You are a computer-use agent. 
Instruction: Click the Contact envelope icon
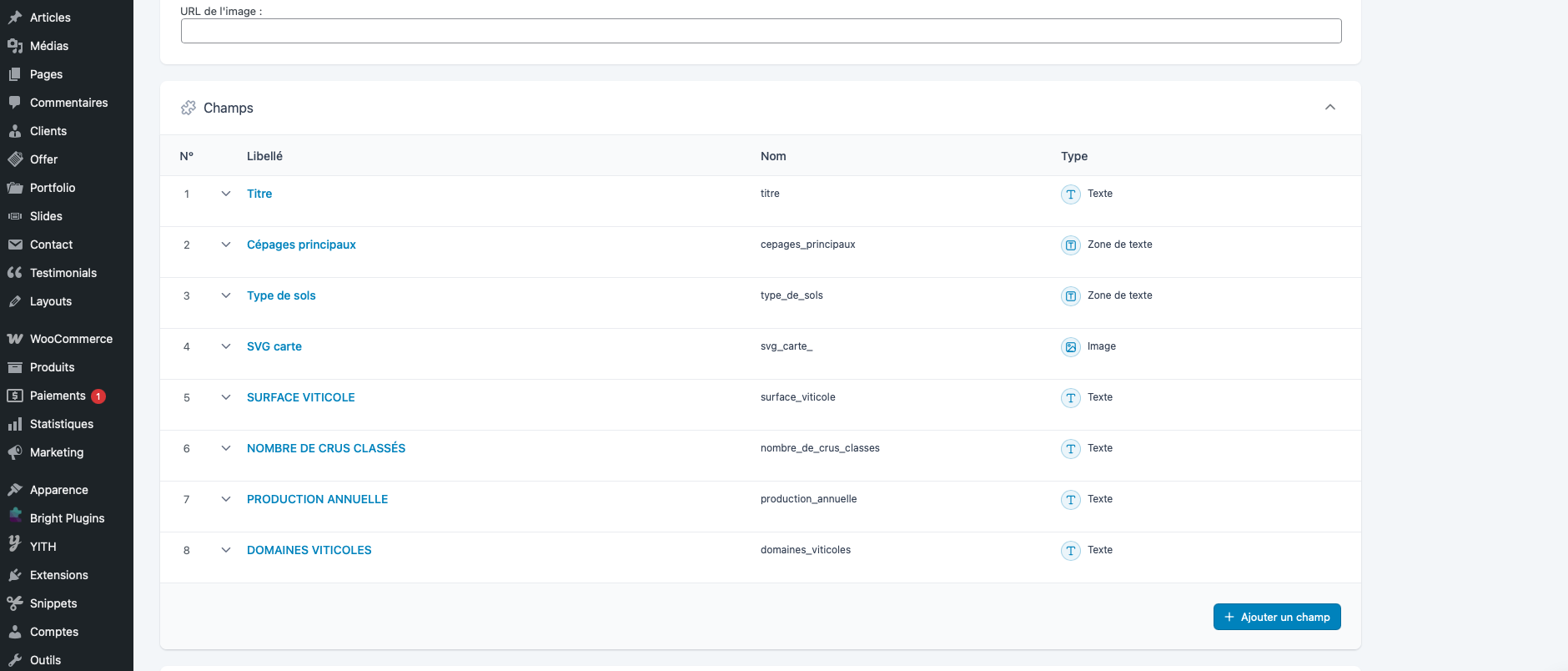(15, 245)
